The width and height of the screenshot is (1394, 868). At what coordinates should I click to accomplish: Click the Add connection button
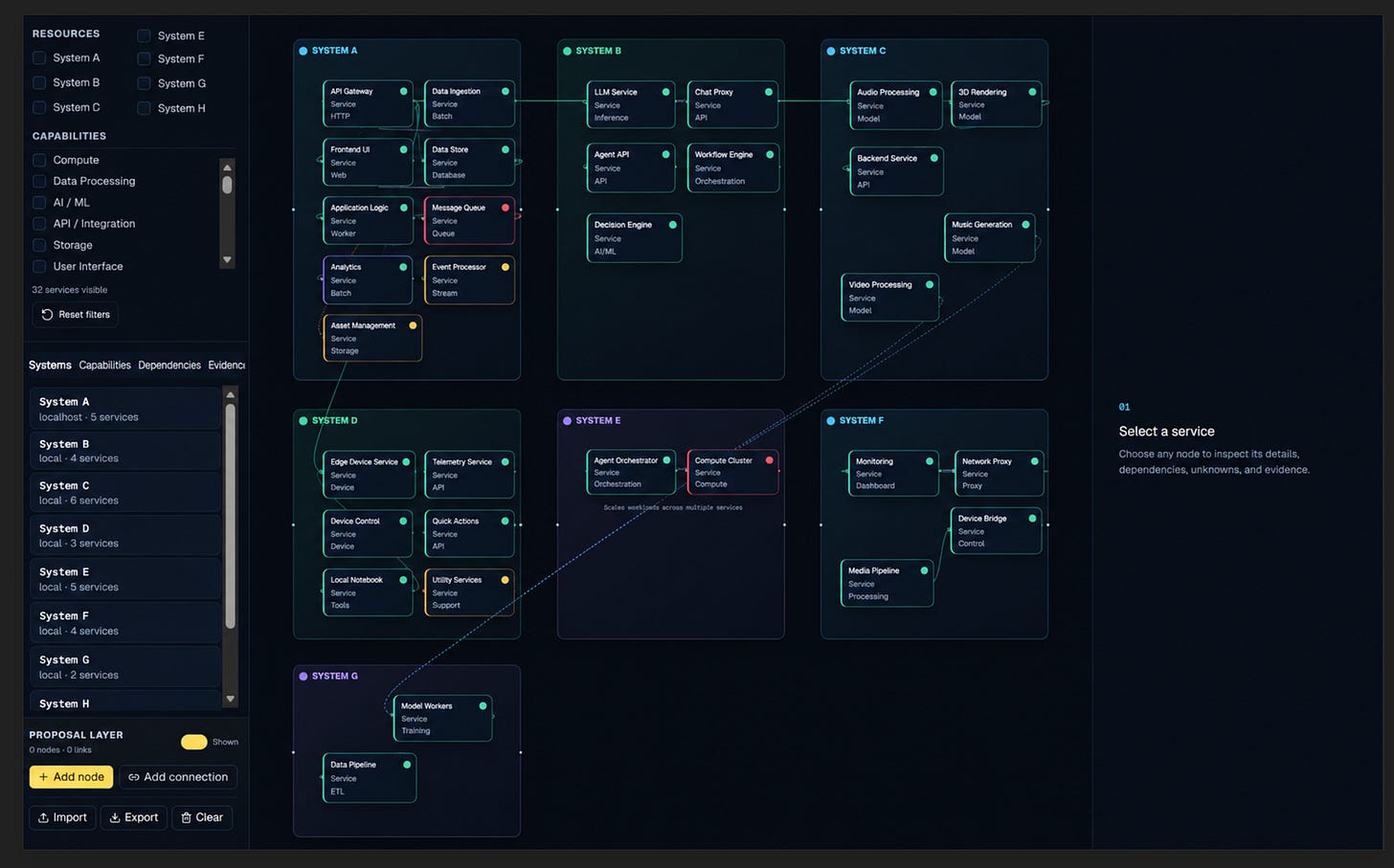coord(178,777)
